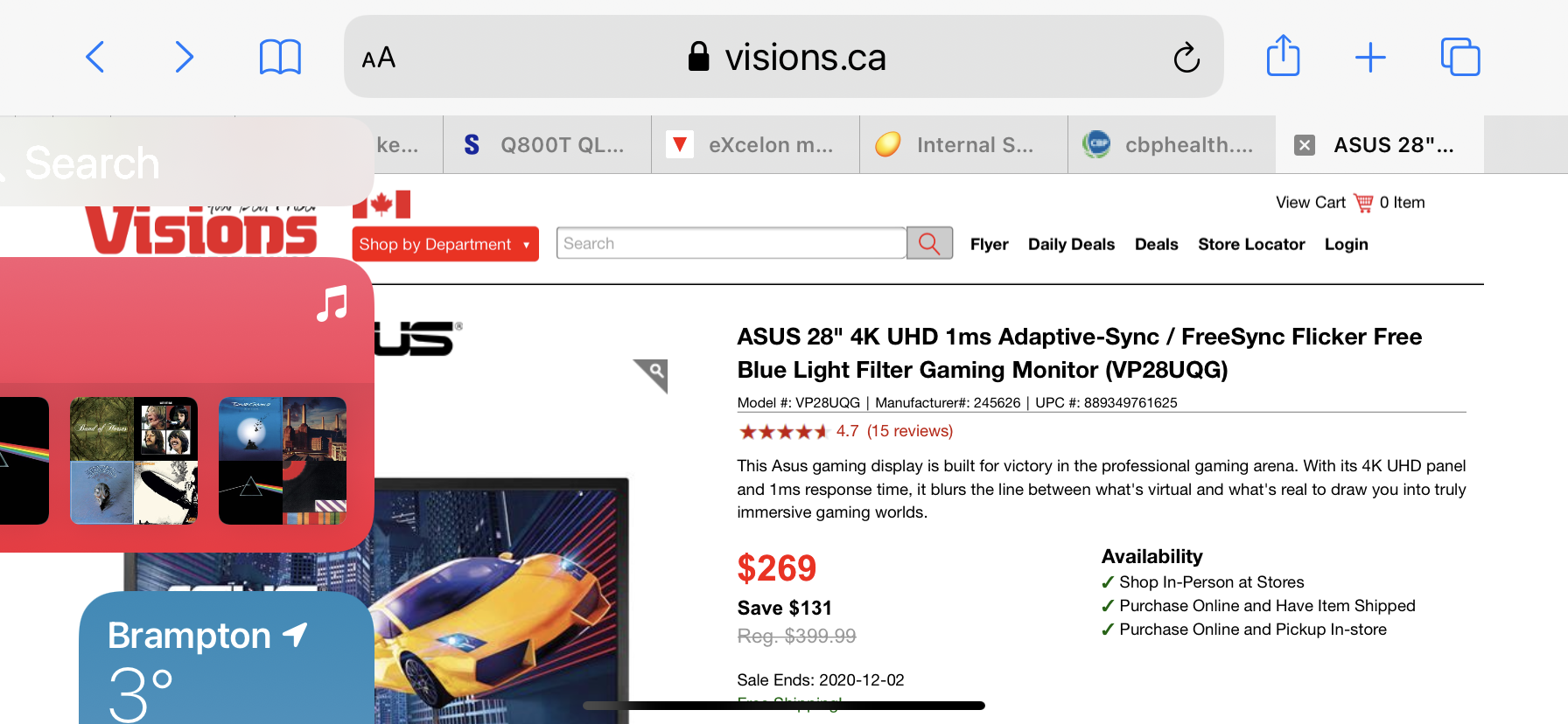Click the site Search text field
The image size is (1568, 724).
click(731, 244)
